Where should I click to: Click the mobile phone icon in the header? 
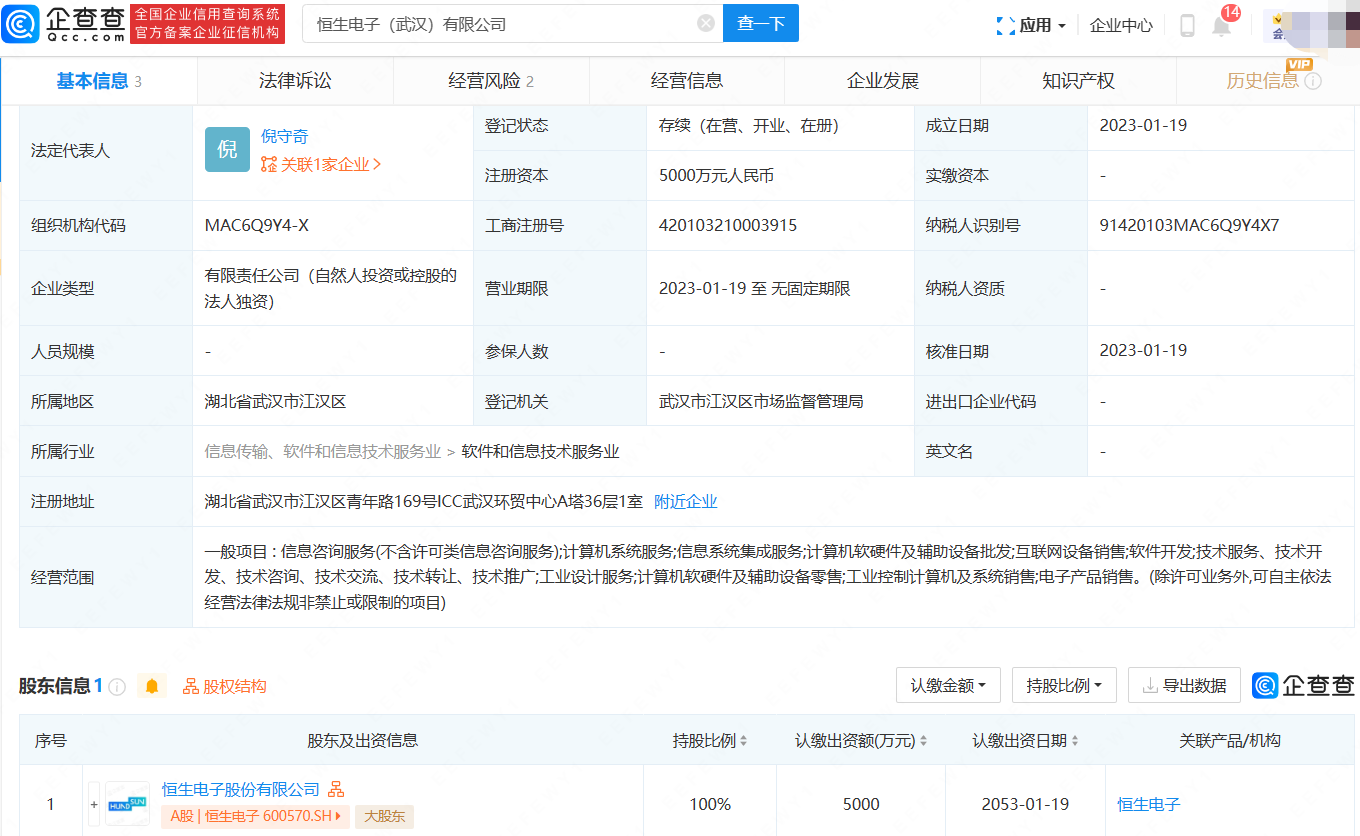(1187, 25)
